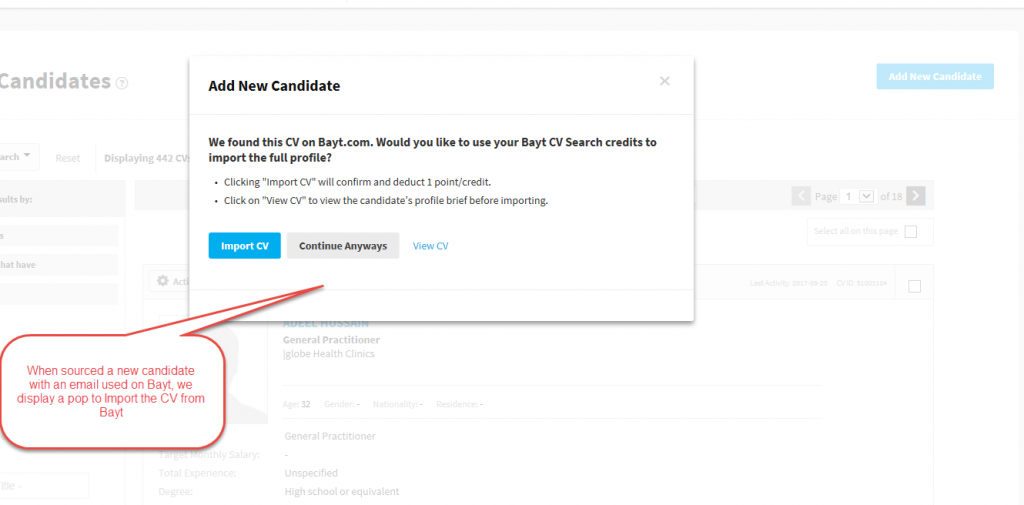Open the page number dropdown
This screenshot has width=1024, height=505.
point(867,196)
